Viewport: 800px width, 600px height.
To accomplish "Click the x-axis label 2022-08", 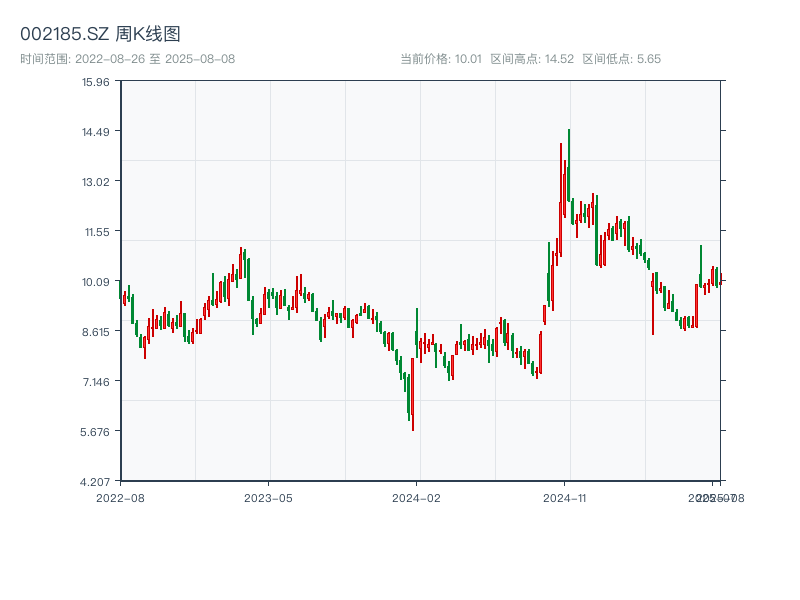I will click(x=120, y=498).
